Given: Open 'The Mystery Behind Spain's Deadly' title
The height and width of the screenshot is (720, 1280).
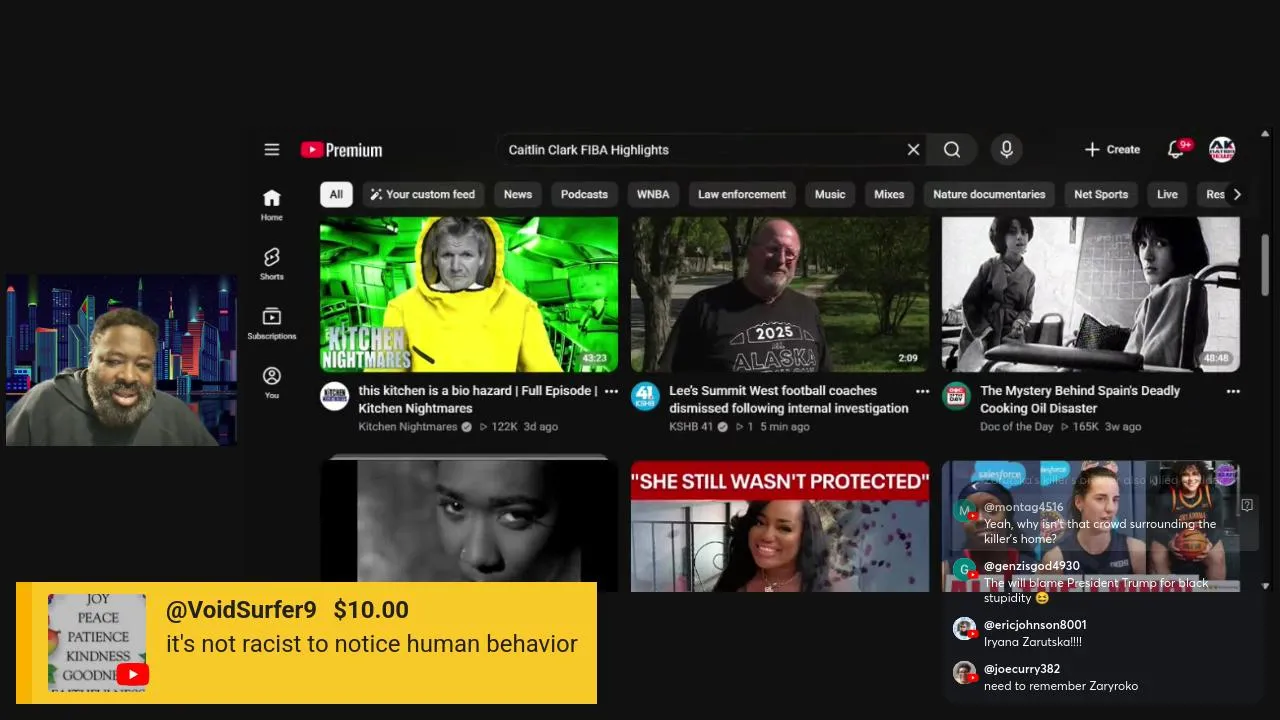Looking at the screenshot, I should (x=1080, y=399).
